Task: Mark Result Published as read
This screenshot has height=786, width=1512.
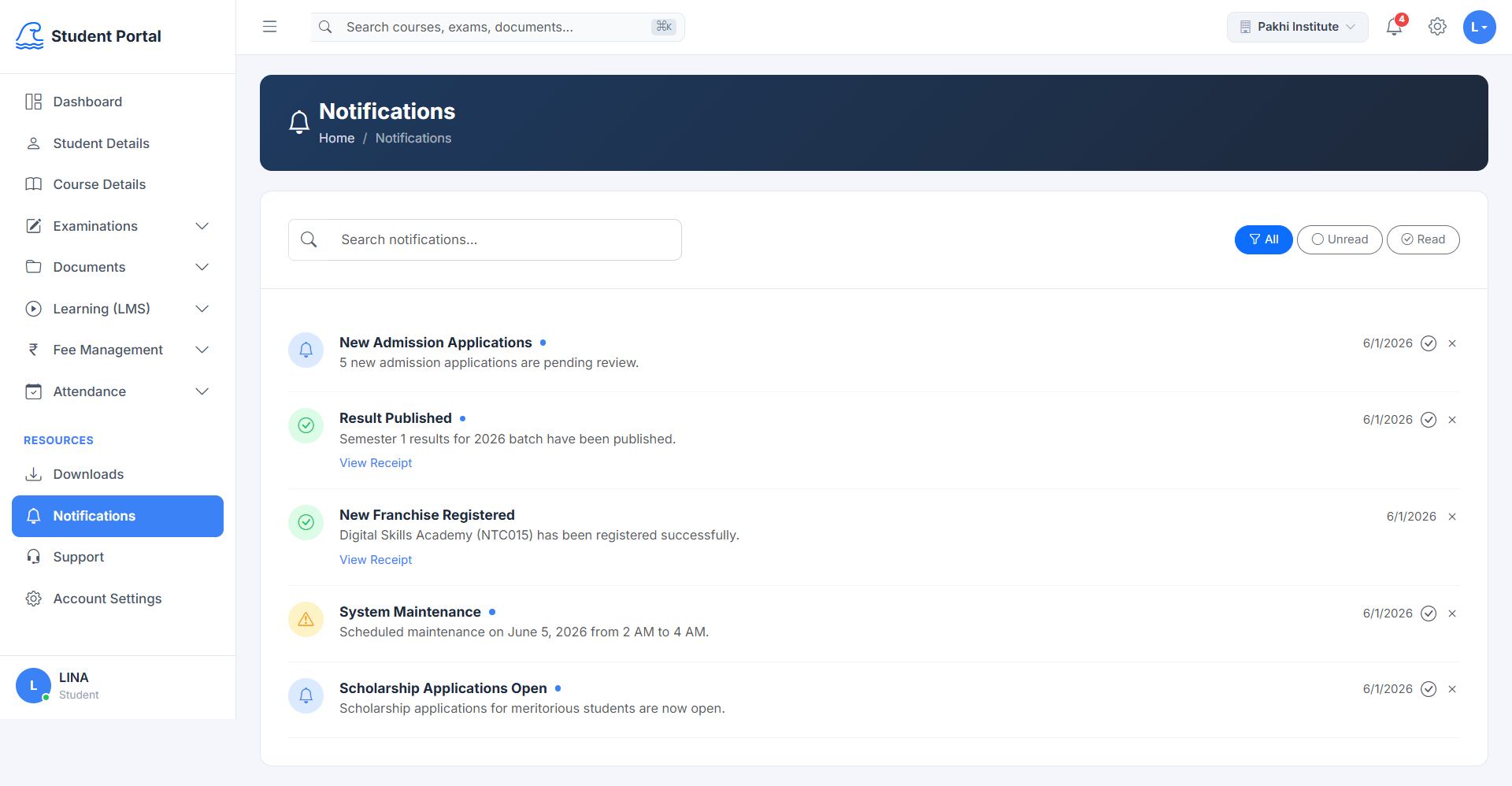Action: [1429, 420]
